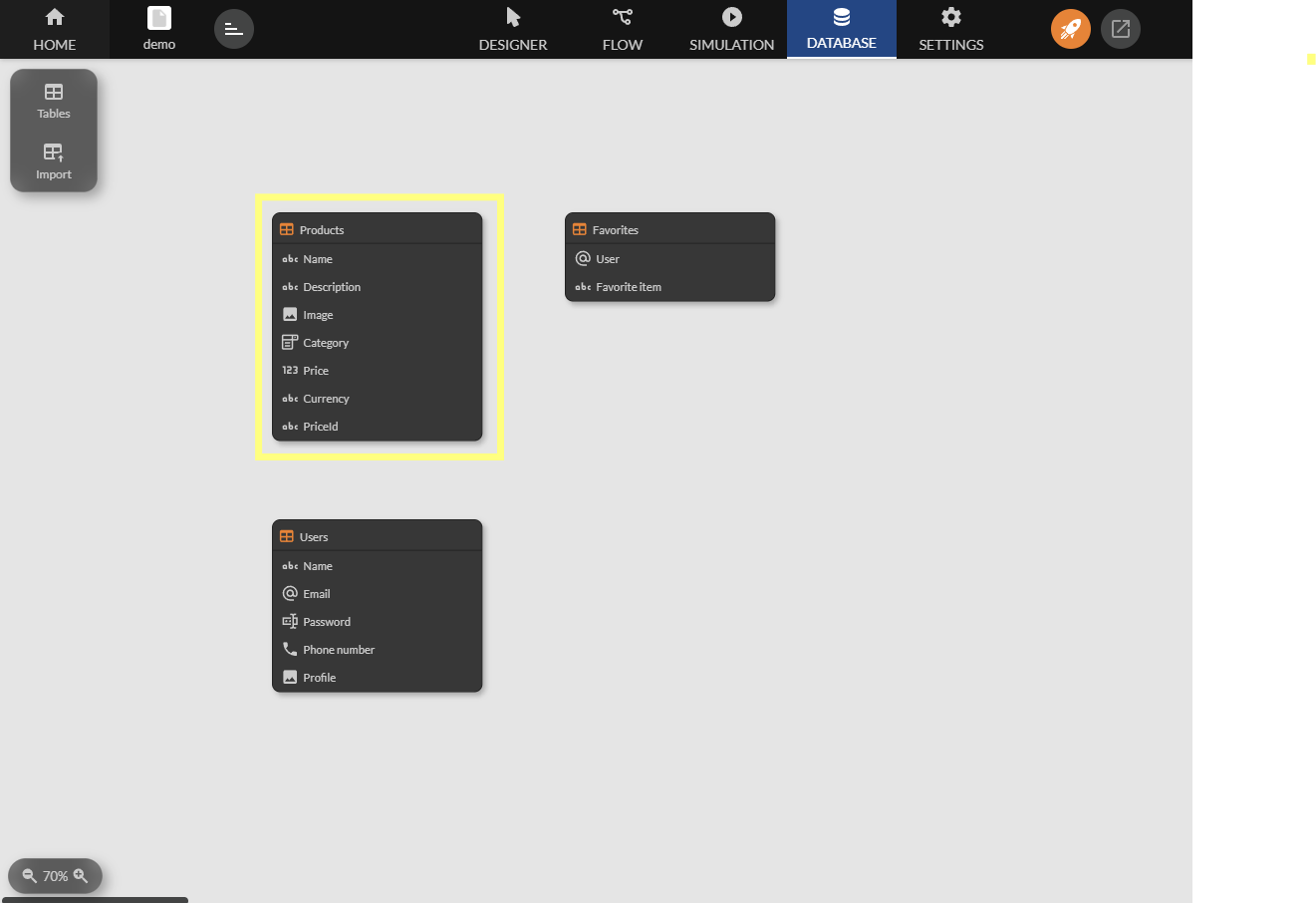The image size is (1316, 903).
Task: Select the Favorite item field
Action: click(670, 287)
